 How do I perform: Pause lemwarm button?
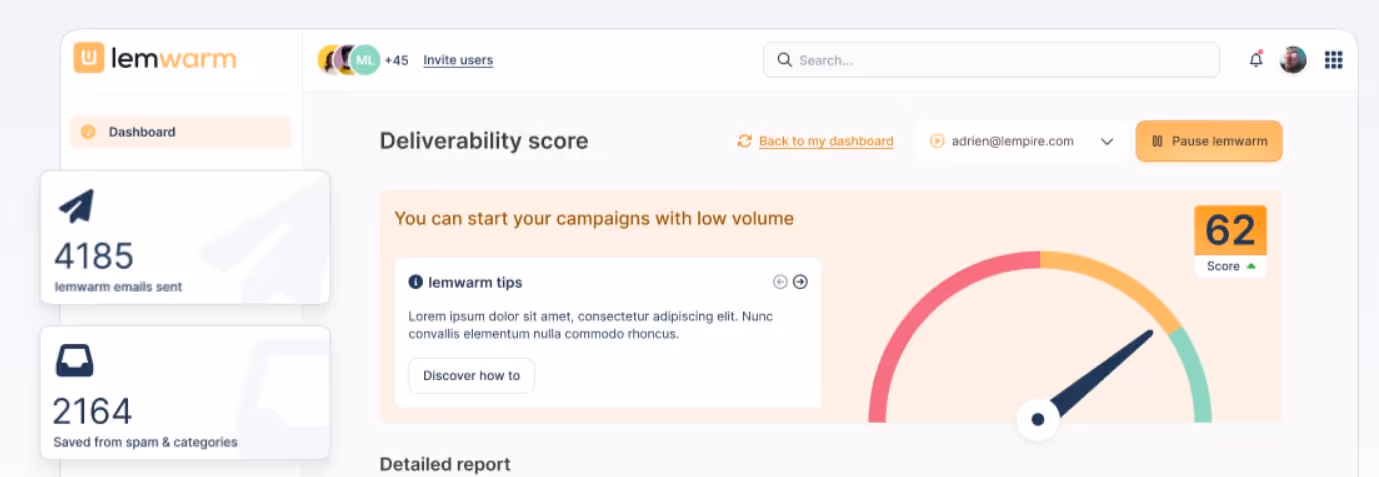(1209, 141)
